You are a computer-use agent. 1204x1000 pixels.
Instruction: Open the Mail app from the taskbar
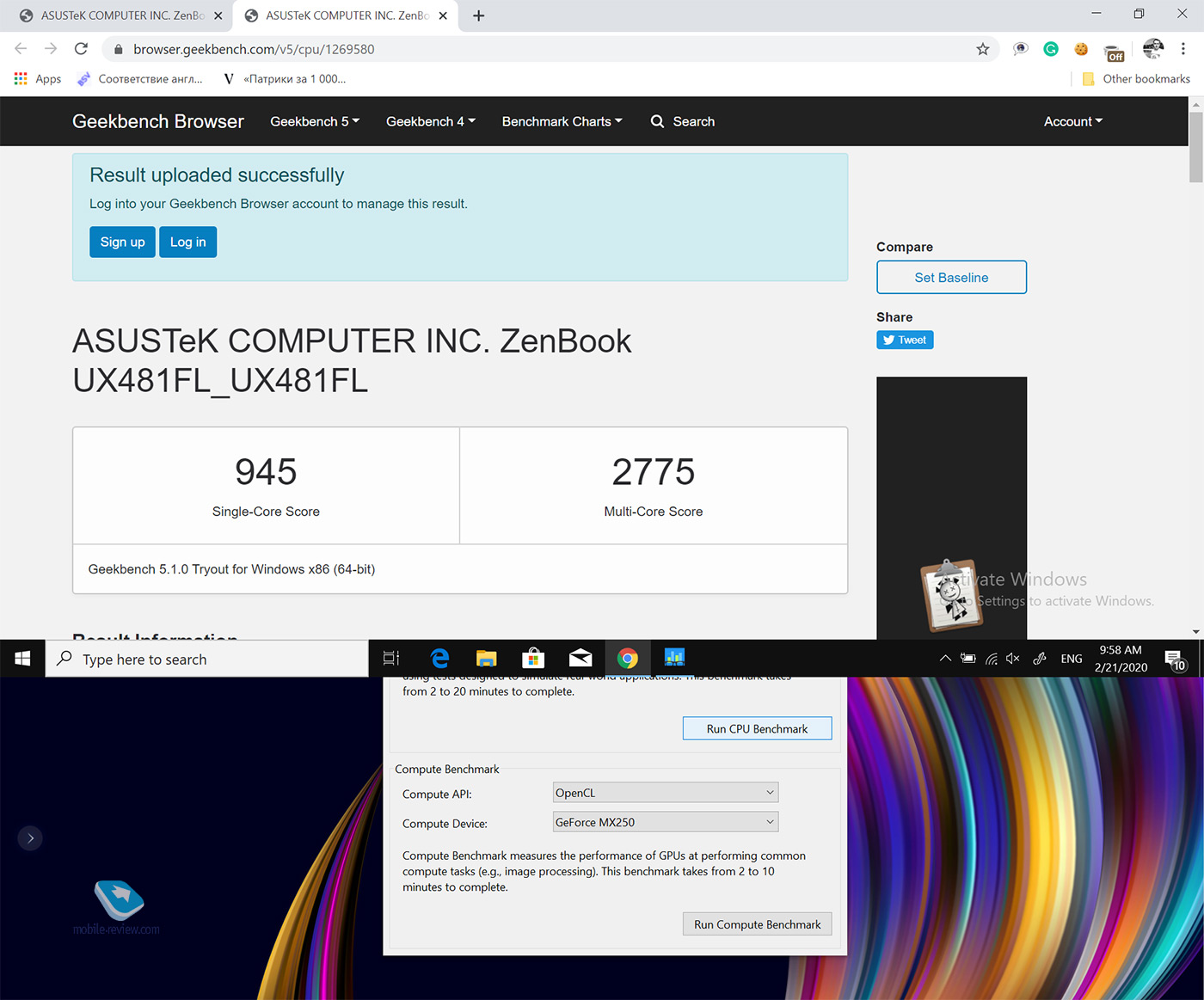(580, 659)
